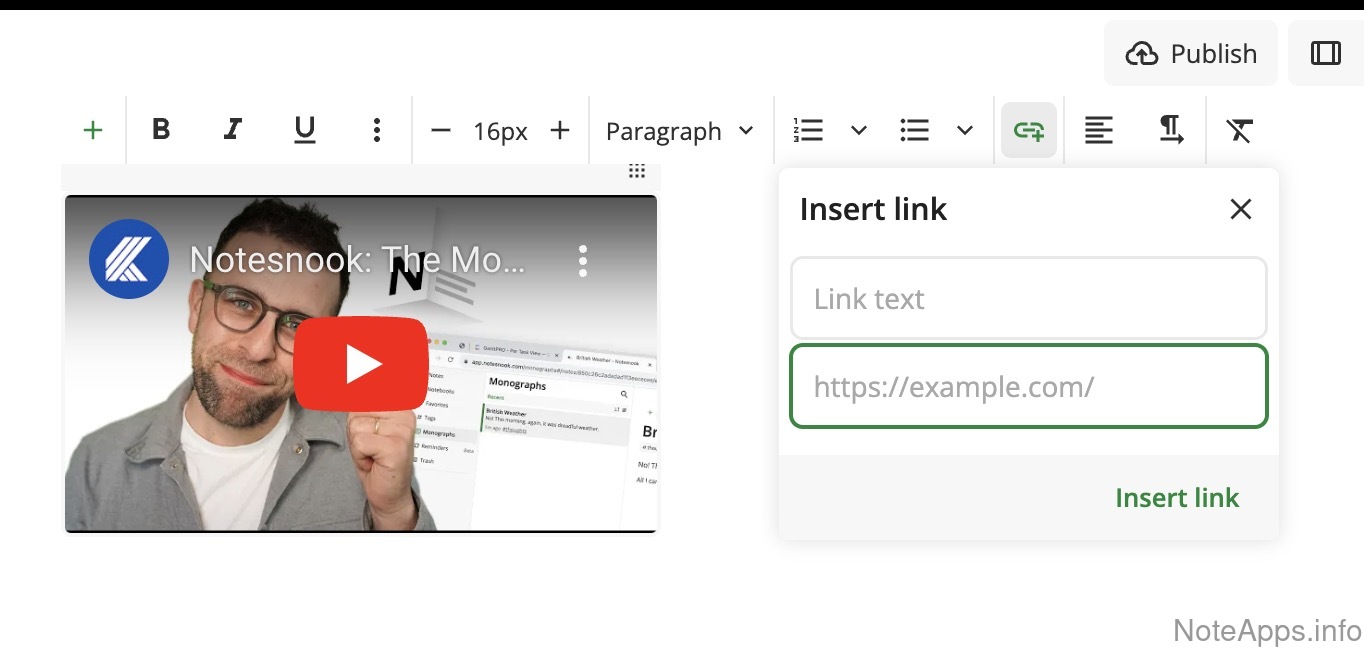
Task: Click the Publish button
Action: (x=1191, y=53)
